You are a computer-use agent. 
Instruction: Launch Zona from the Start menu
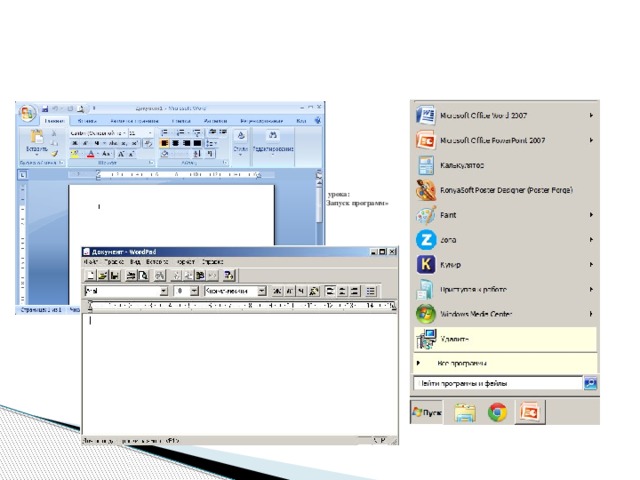[x=504, y=240]
